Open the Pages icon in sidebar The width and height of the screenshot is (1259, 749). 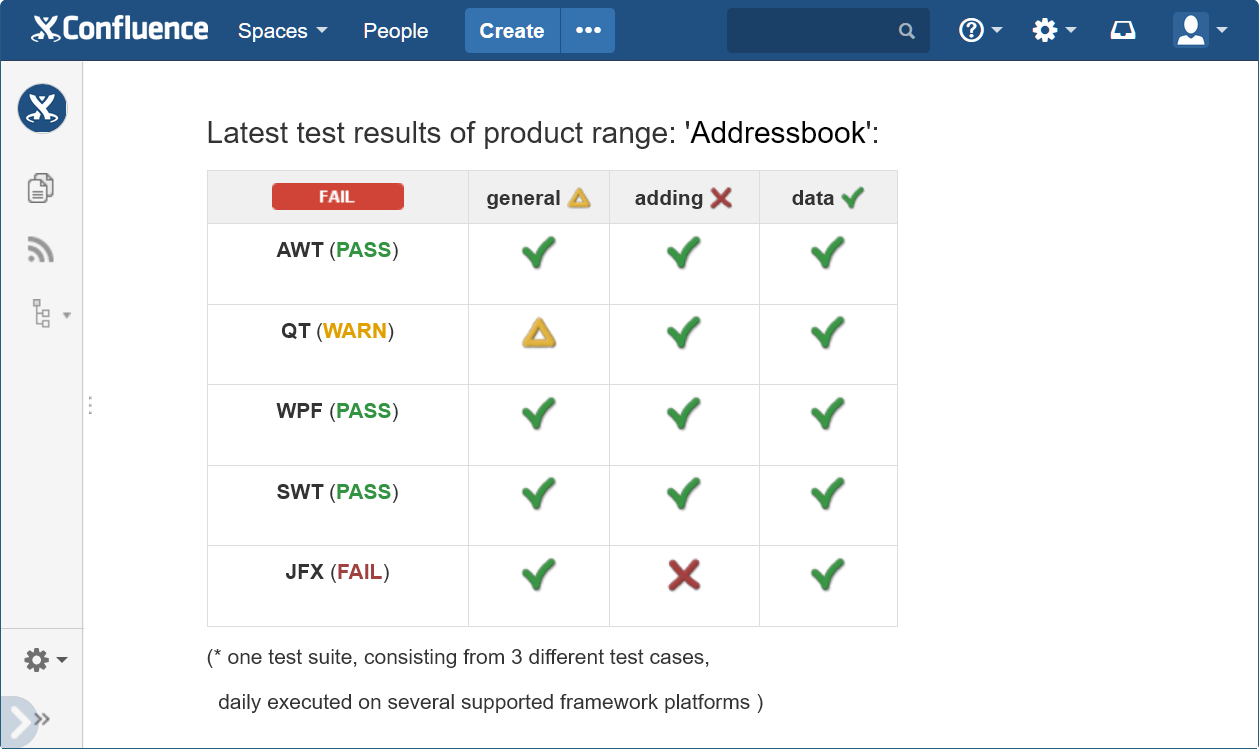(41, 187)
